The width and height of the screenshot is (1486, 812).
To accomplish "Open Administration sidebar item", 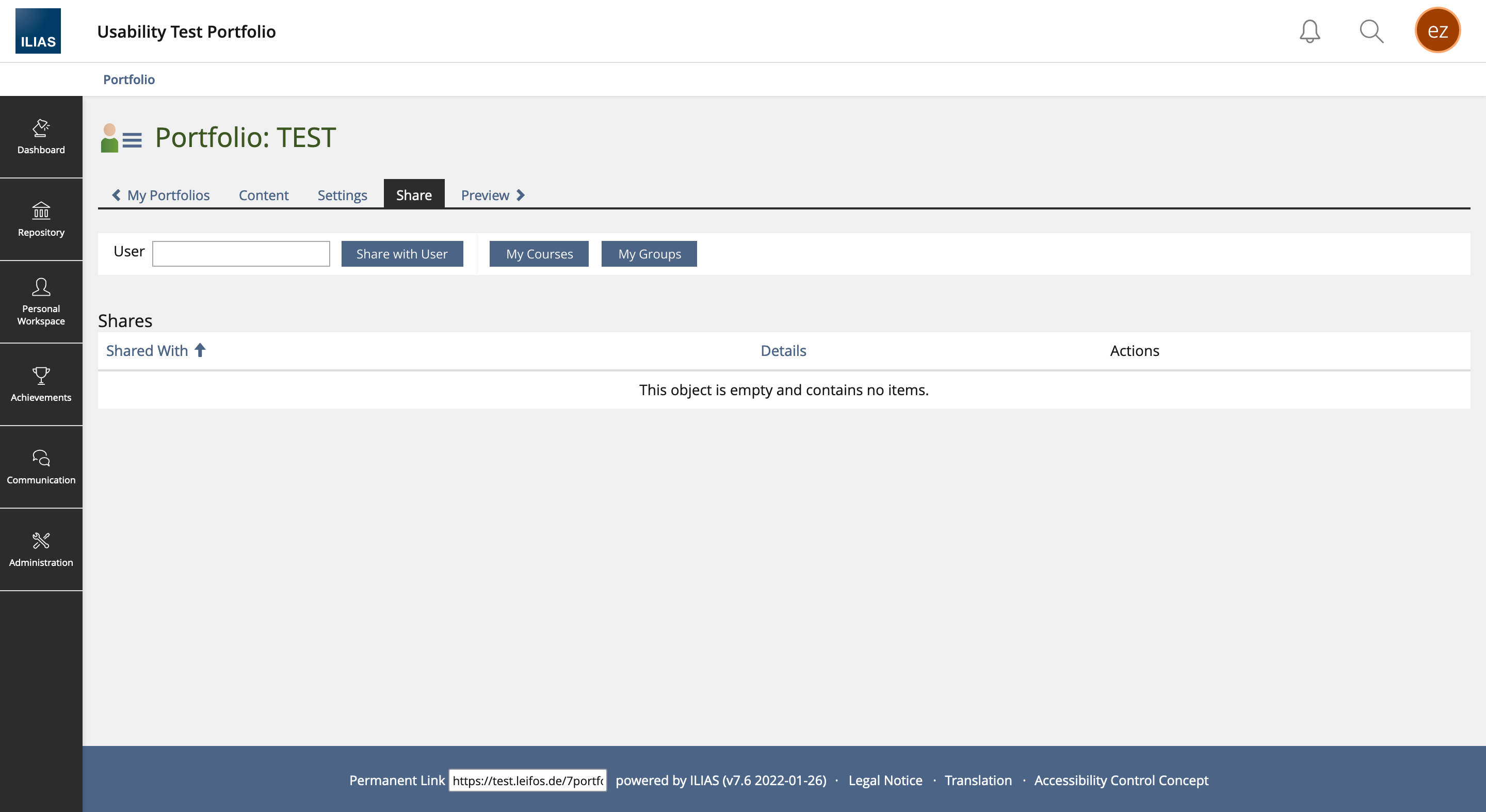I will pos(41,549).
